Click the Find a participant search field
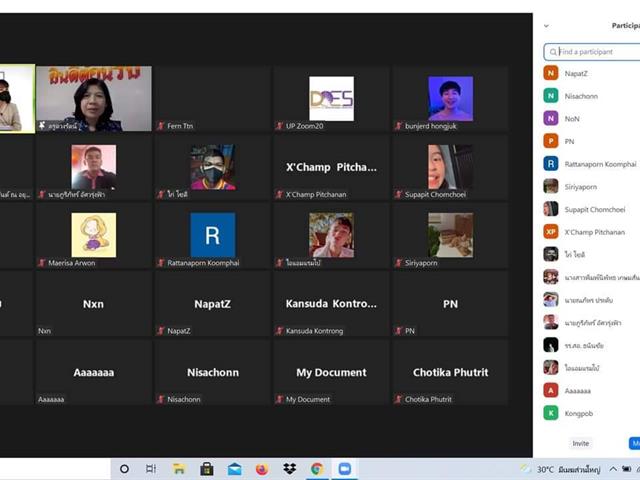The width and height of the screenshot is (640, 480). pos(592,52)
